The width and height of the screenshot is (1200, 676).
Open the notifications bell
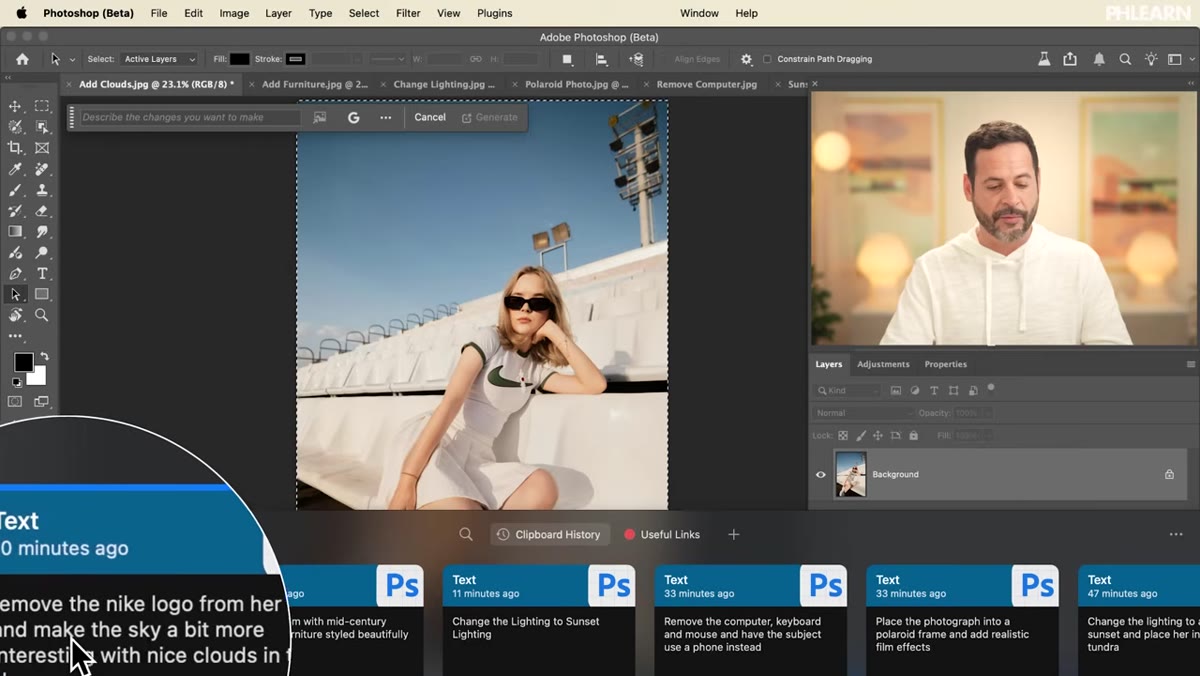click(1099, 59)
